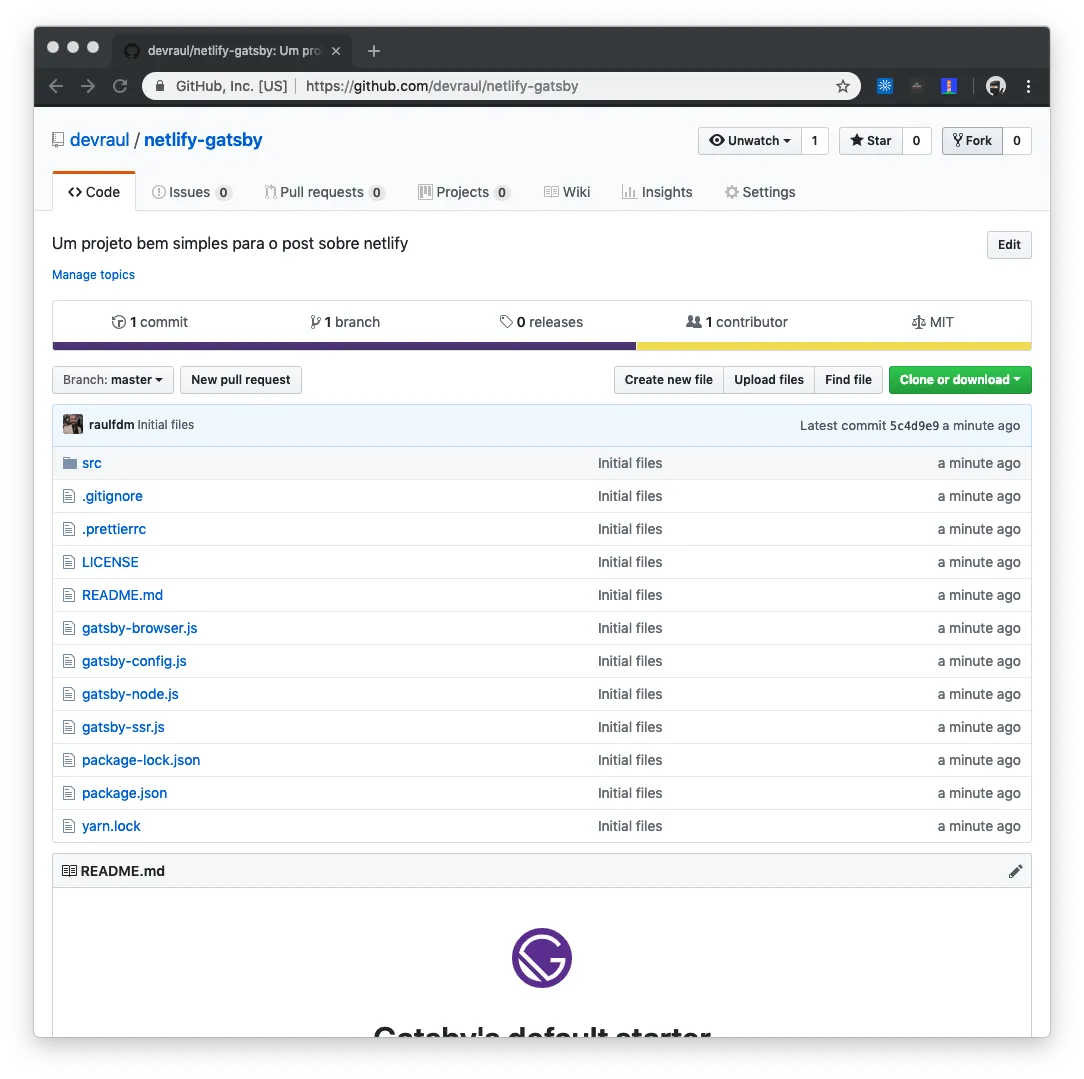The height and width of the screenshot is (1079, 1084).
Task: Click the raulfdm avatar thumbnail
Action: [73, 424]
